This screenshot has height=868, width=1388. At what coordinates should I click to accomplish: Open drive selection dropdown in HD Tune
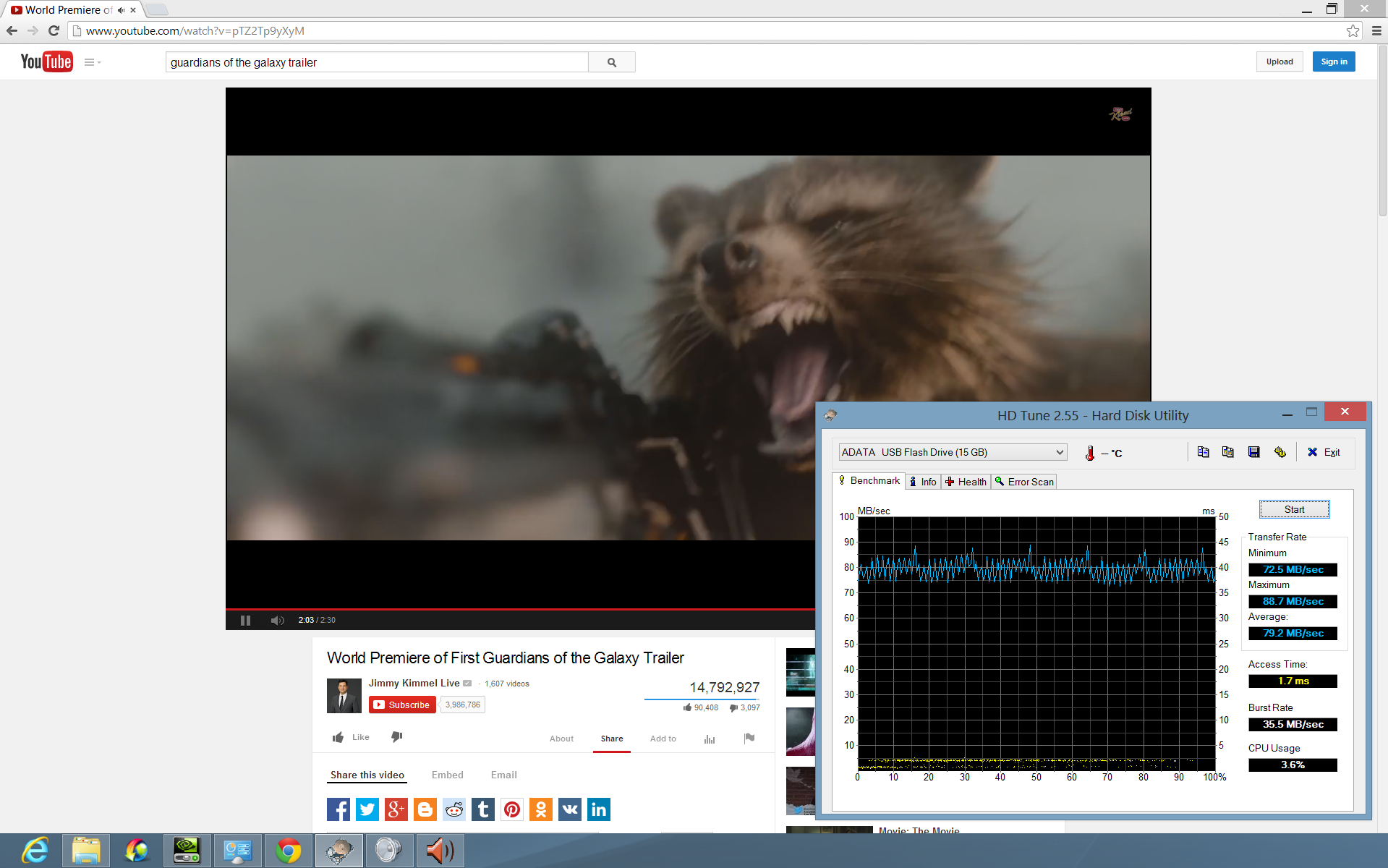click(x=953, y=452)
